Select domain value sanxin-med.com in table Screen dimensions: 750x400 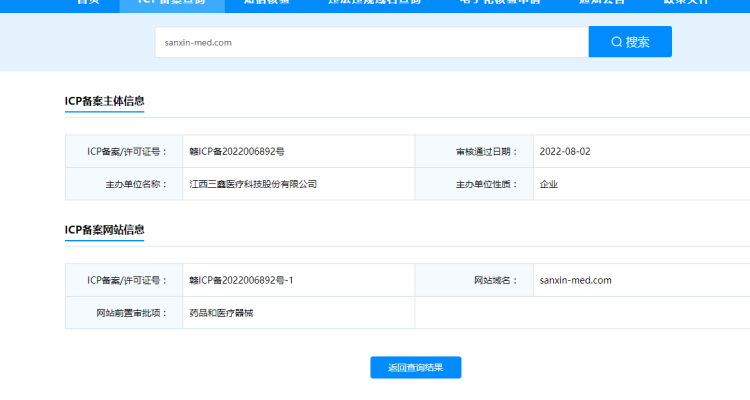click(x=575, y=280)
